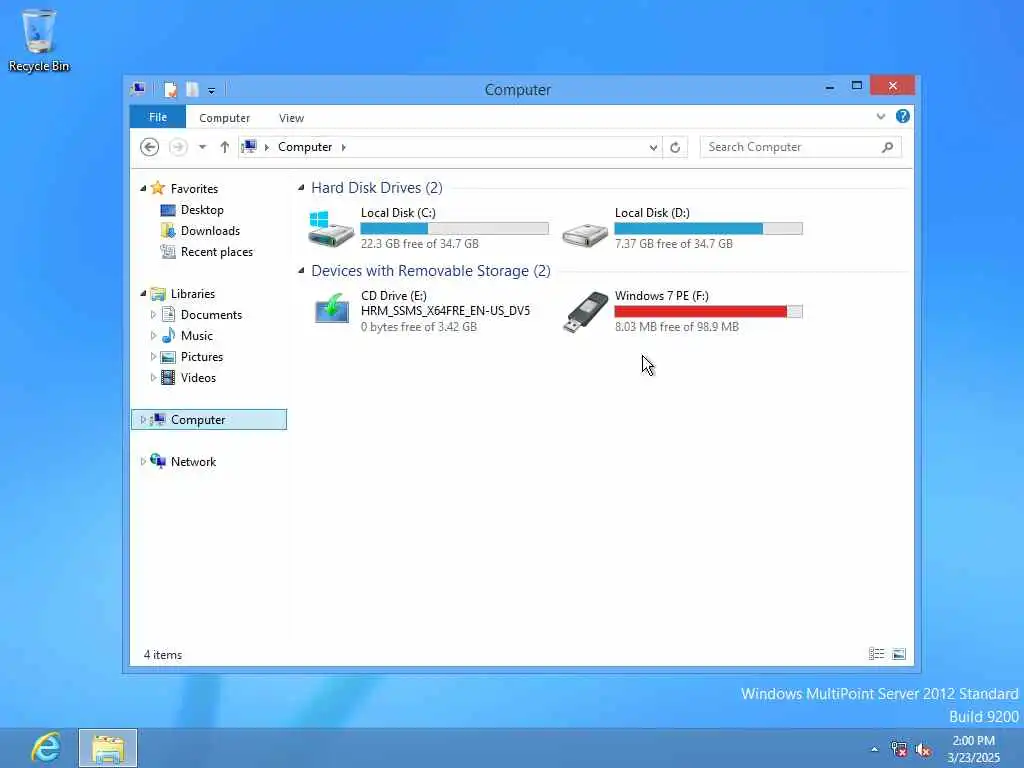Click the File Explorer taskbar button
This screenshot has height=768, width=1024.
(x=108, y=748)
